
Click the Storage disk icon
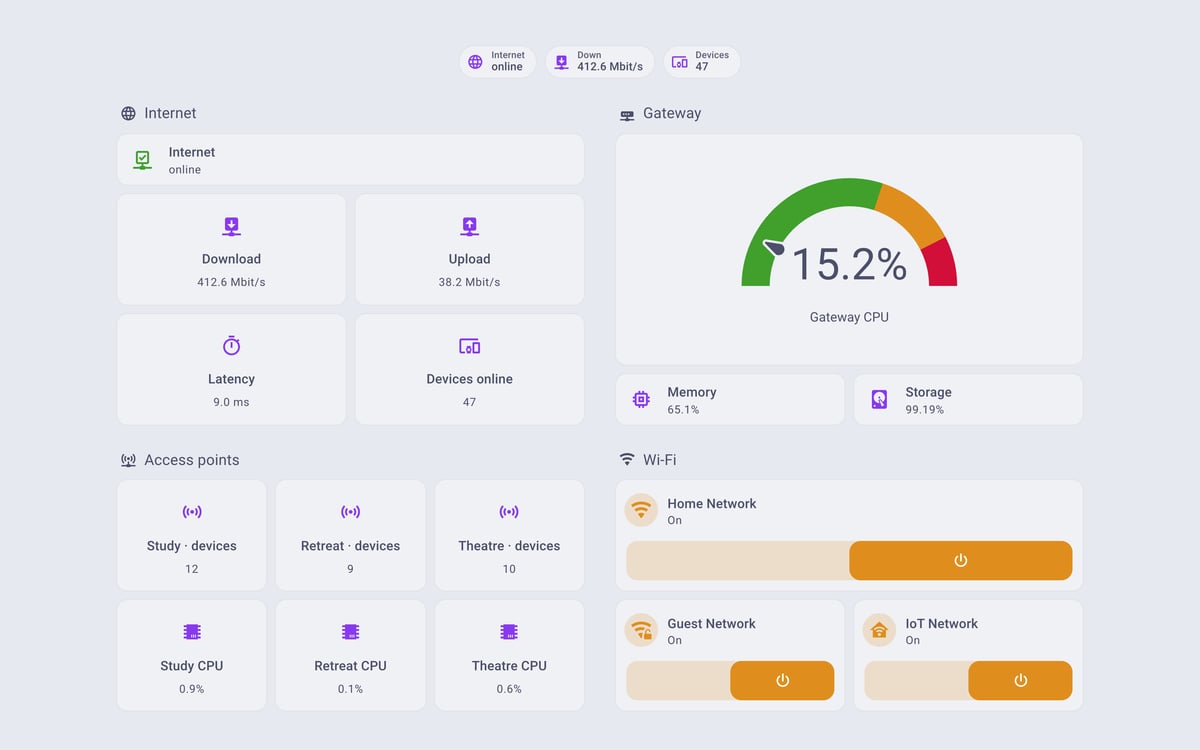(x=879, y=400)
